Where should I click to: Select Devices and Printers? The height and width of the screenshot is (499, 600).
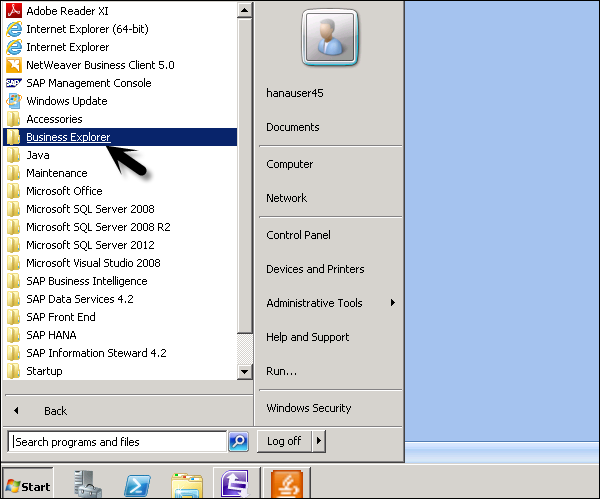pyautogui.click(x=315, y=269)
